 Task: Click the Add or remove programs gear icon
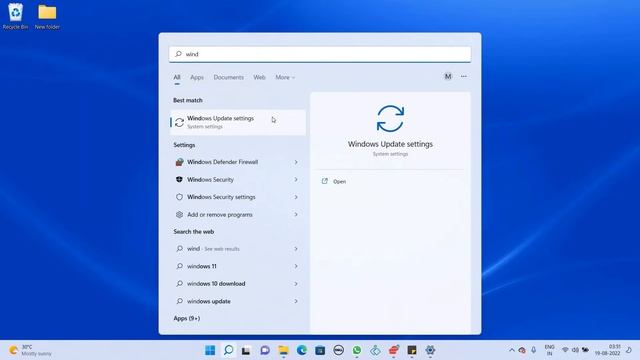(x=179, y=215)
